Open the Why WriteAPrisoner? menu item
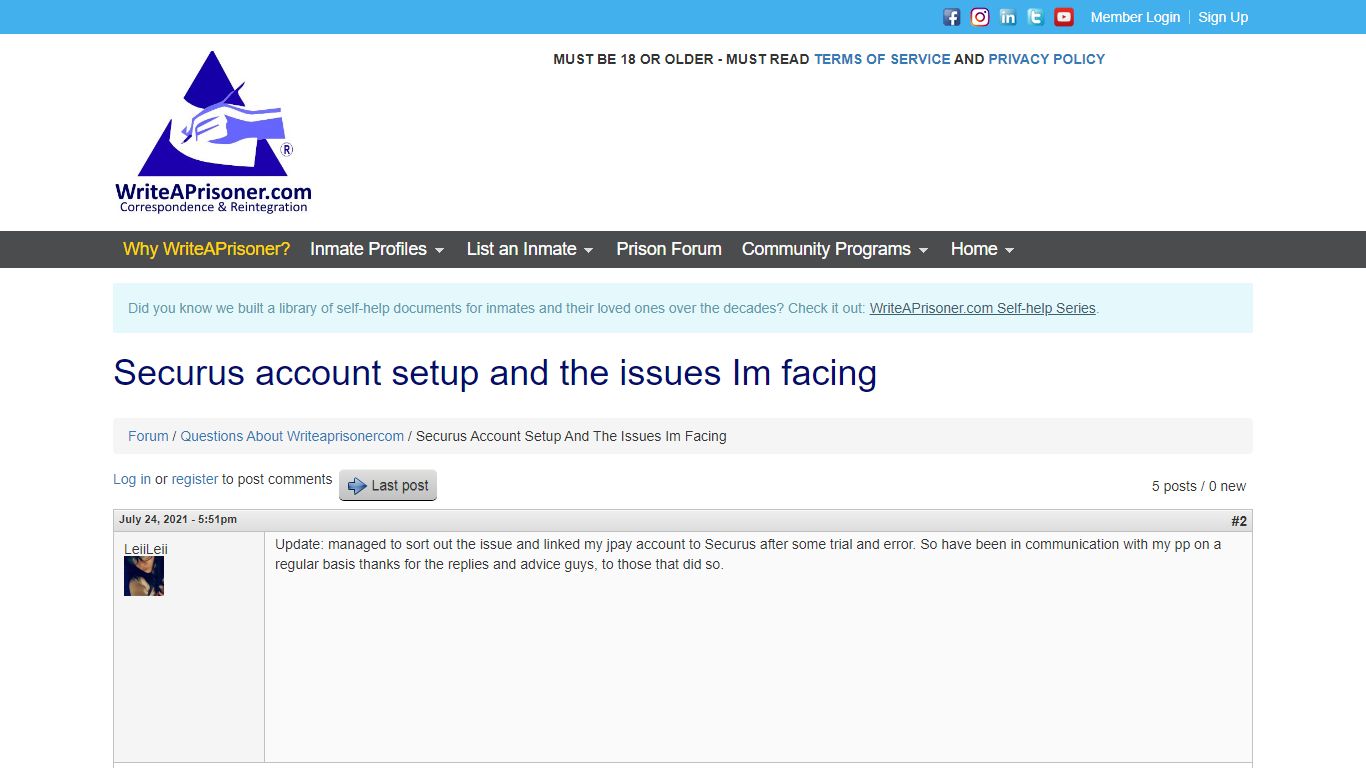This screenshot has width=1366, height=768. [x=206, y=249]
